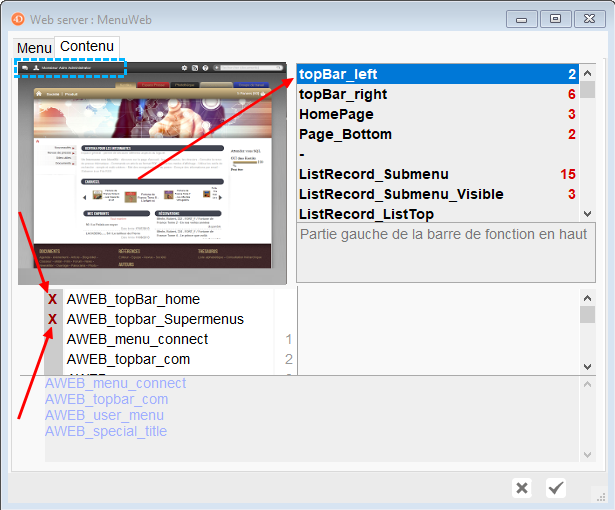Viewport: 615px width, 510px height.
Task: Select the AWEB_topBar_home row
Action: coord(171,299)
